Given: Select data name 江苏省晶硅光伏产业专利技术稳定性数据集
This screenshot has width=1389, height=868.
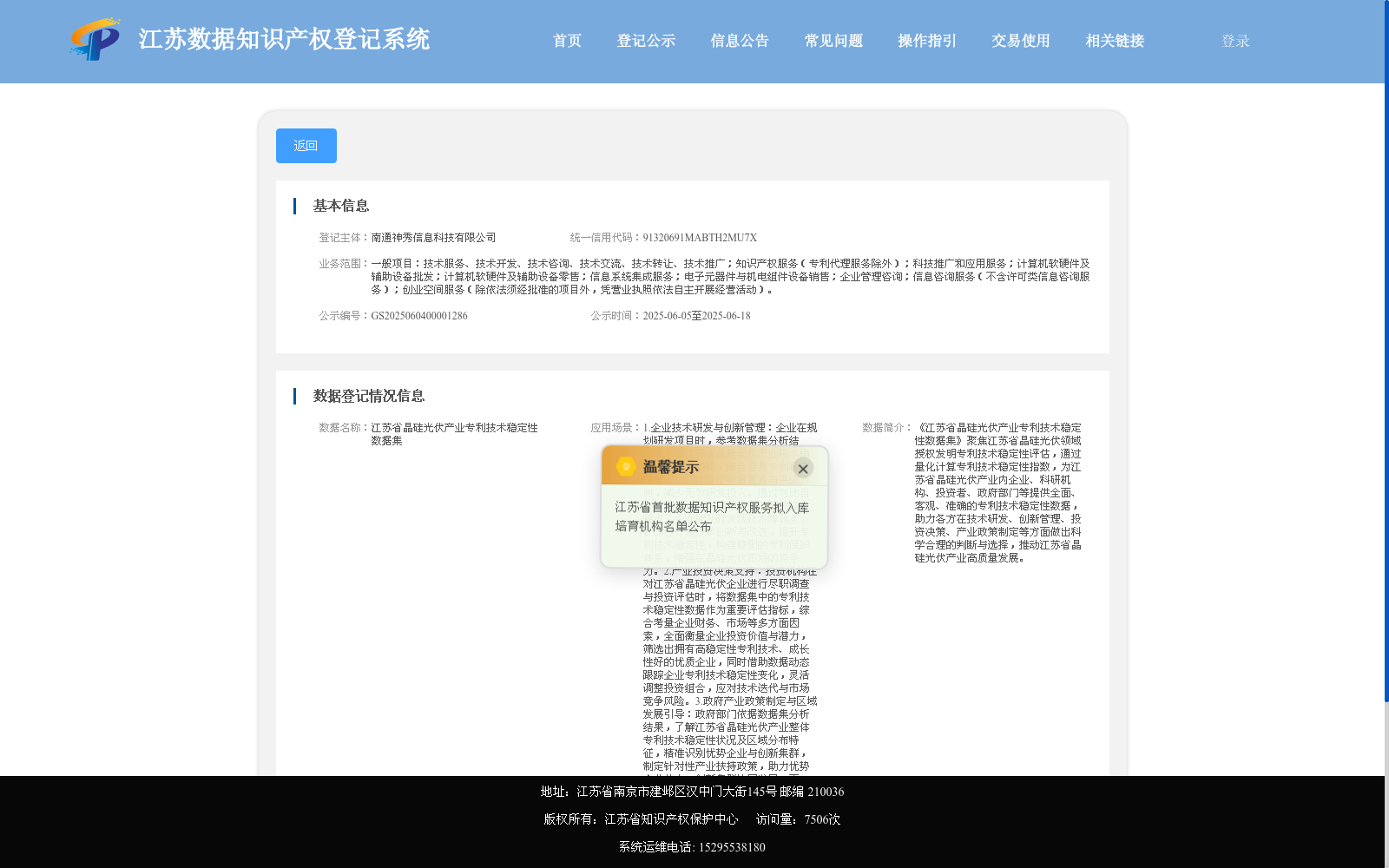Looking at the screenshot, I should [x=454, y=434].
